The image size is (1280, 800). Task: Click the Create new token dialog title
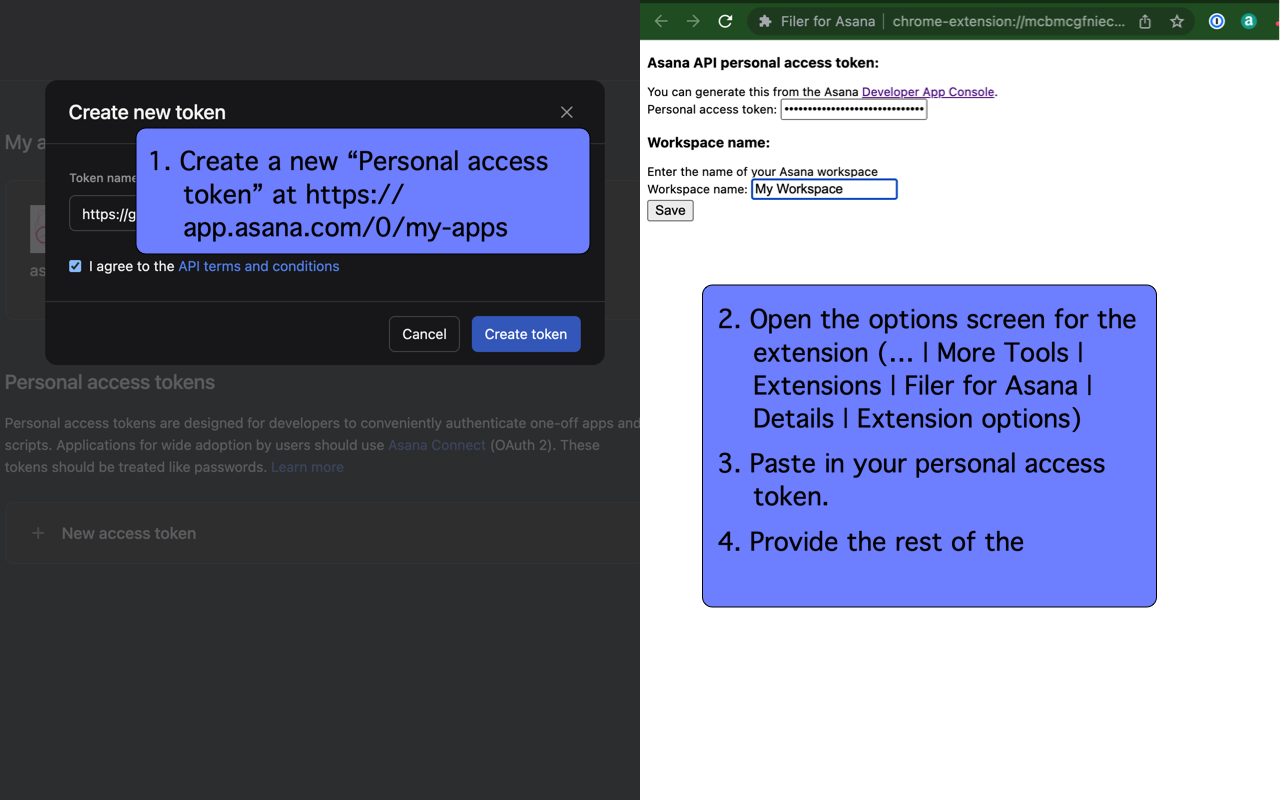coord(147,112)
